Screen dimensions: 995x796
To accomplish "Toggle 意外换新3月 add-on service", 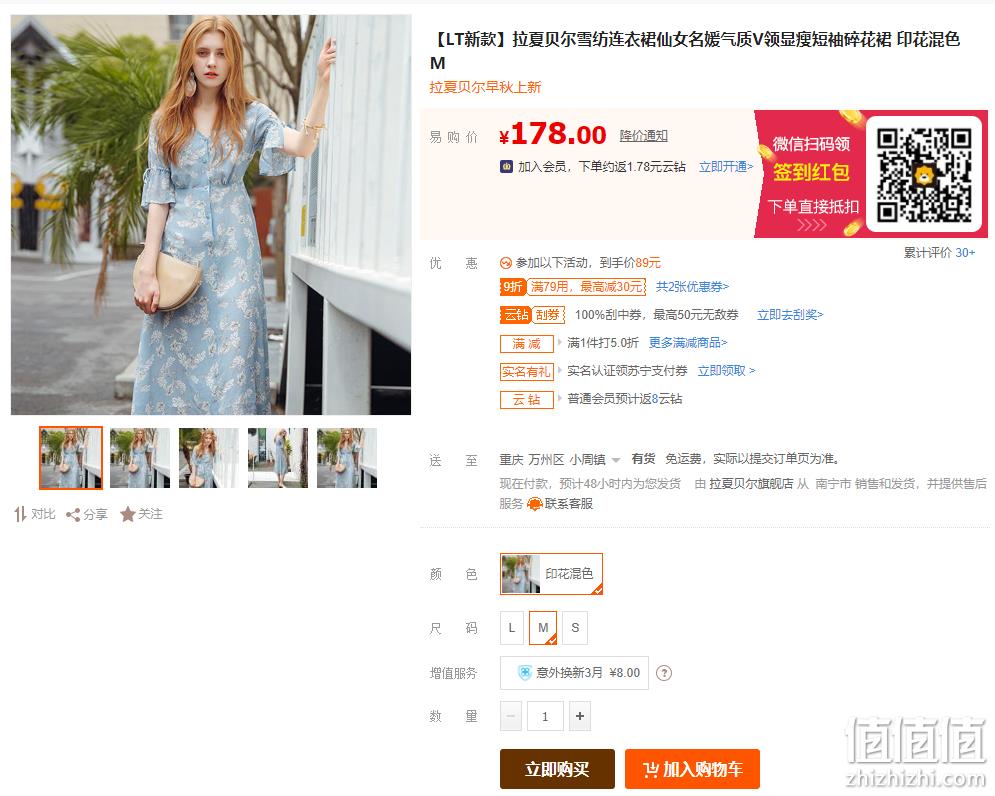I will pyautogui.click(x=574, y=673).
